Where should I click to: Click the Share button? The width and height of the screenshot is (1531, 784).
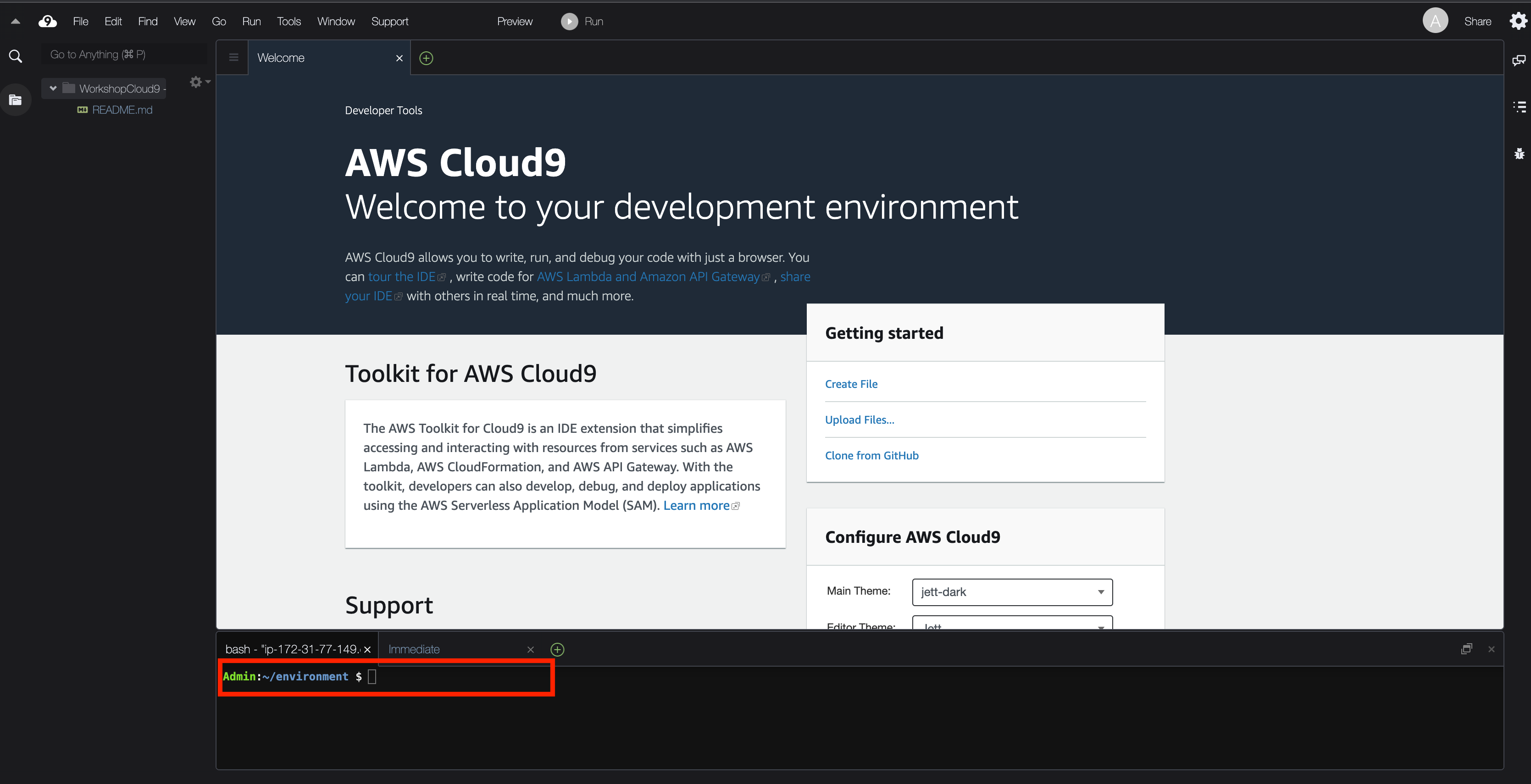pyautogui.click(x=1477, y=22)
